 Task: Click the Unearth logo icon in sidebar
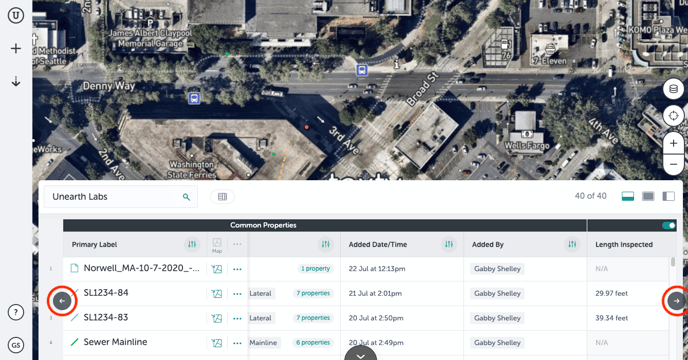point(16,16)
